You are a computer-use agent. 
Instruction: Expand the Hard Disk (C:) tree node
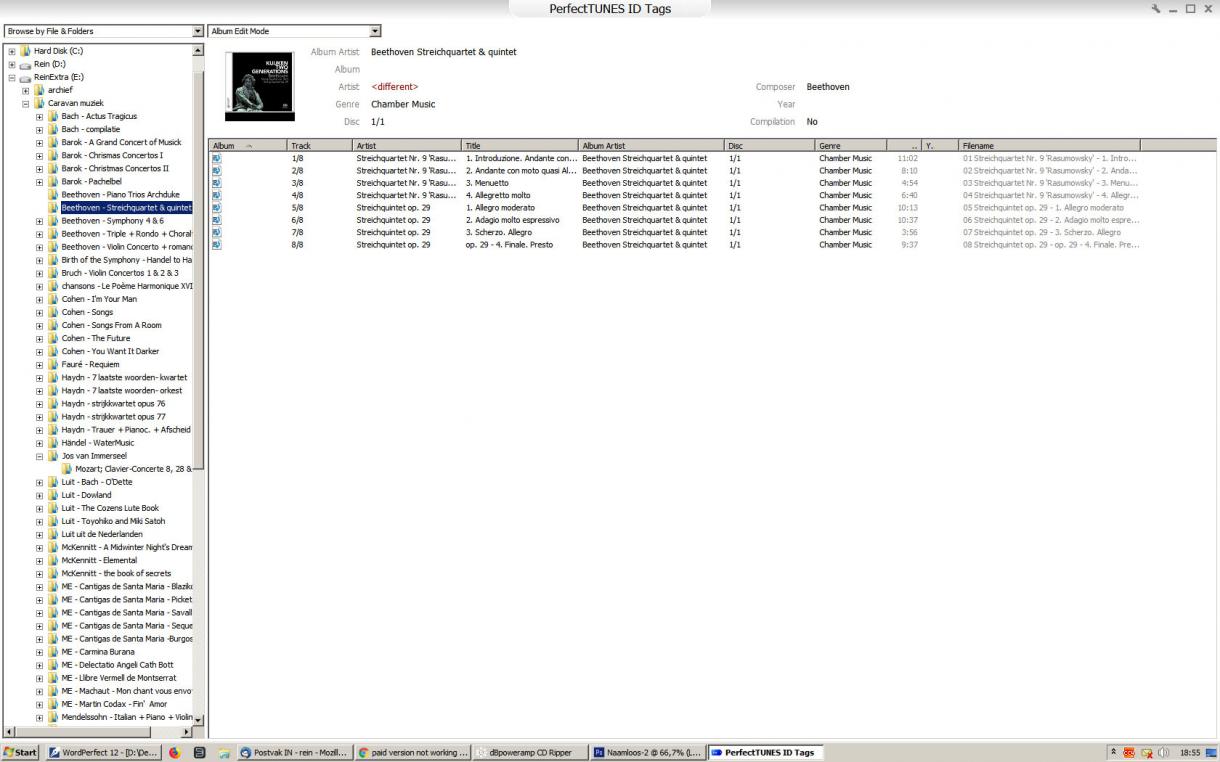tap(10, 51)
